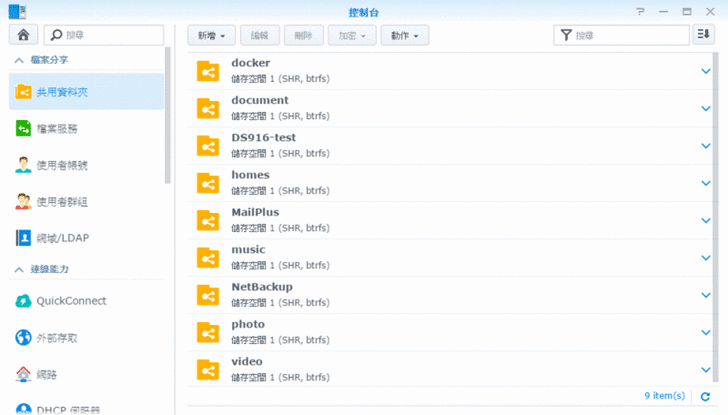Screen dimensions: 728x415
Task: Click the 刪除 button
Action: (x=304, y=35)
